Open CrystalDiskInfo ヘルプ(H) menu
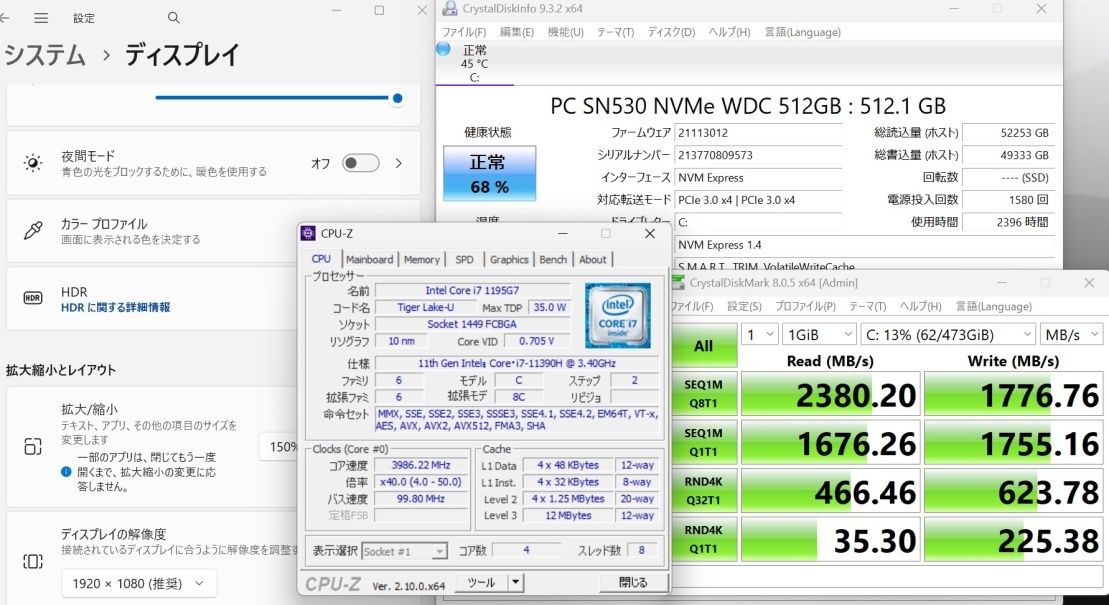 729,33
